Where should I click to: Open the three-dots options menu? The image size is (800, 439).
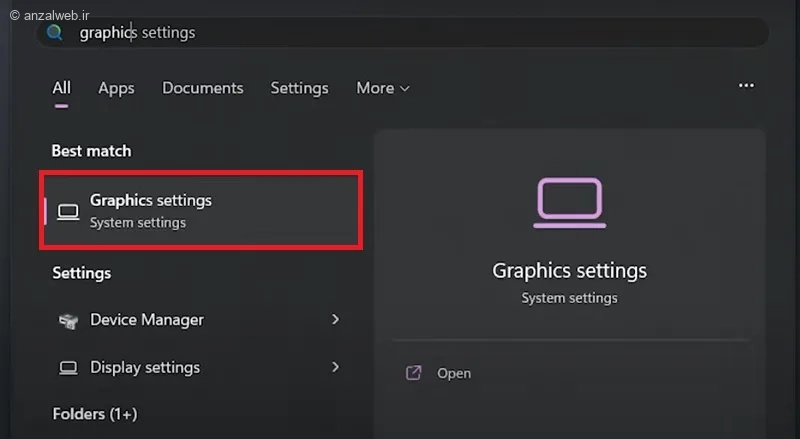(x=746, y=87)
